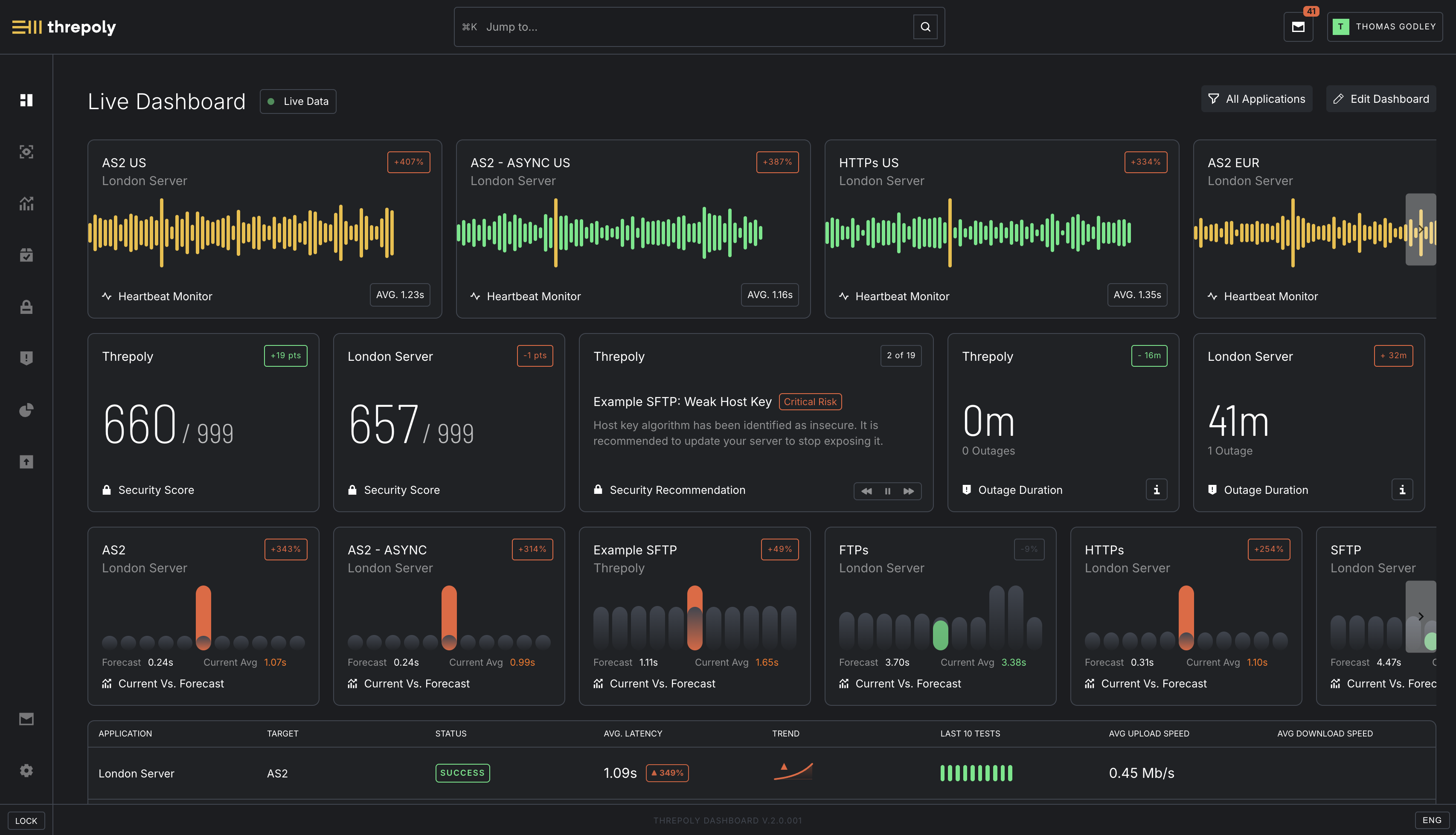Open Settings using the gear icon
The height and width of the screenshot is (835, 1456).
point(26,770)
